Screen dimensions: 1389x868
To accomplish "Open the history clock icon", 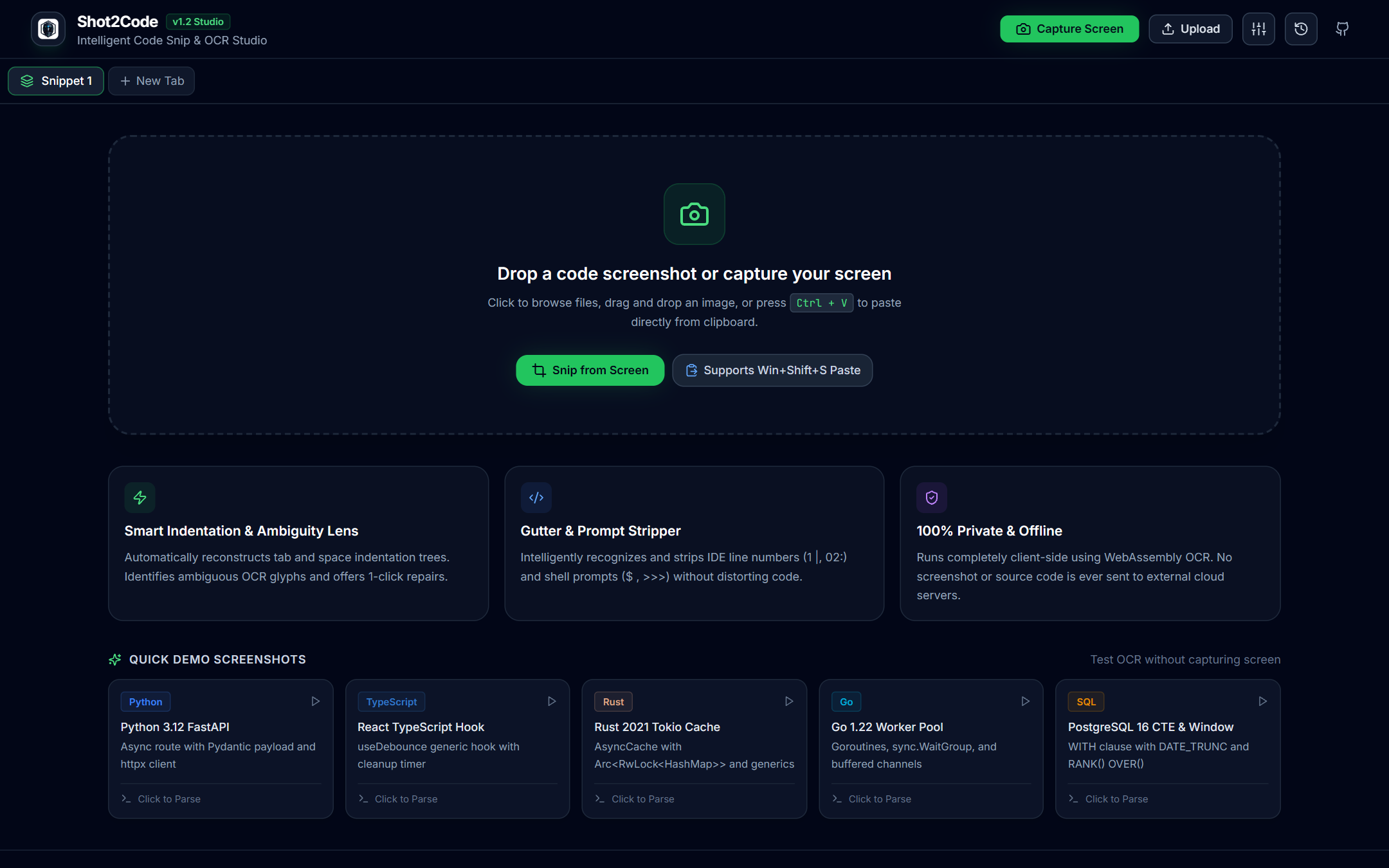I will (1301, 29).
